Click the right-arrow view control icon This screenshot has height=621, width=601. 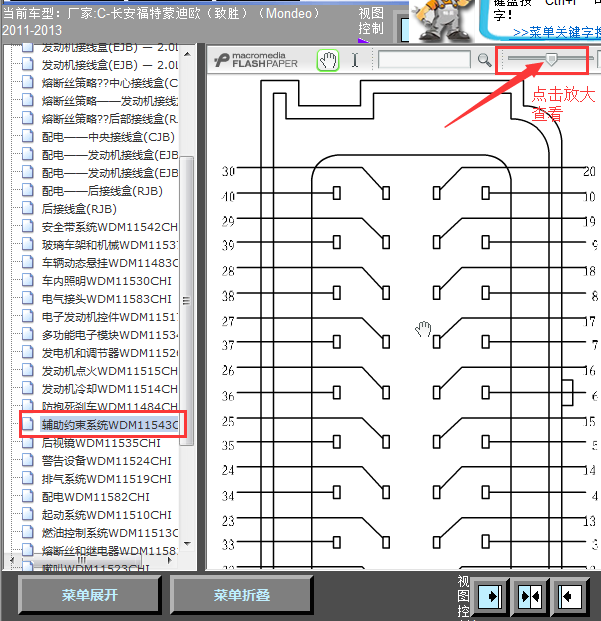click(491, 596)
